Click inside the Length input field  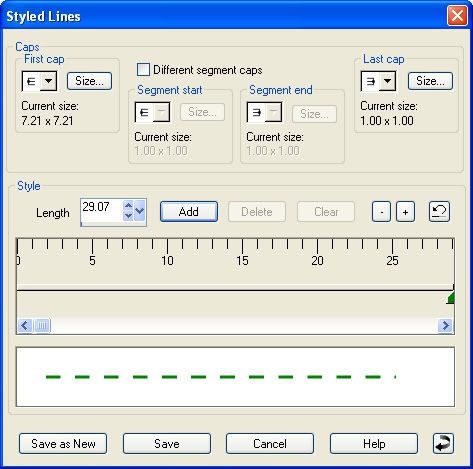coord(101,211)
